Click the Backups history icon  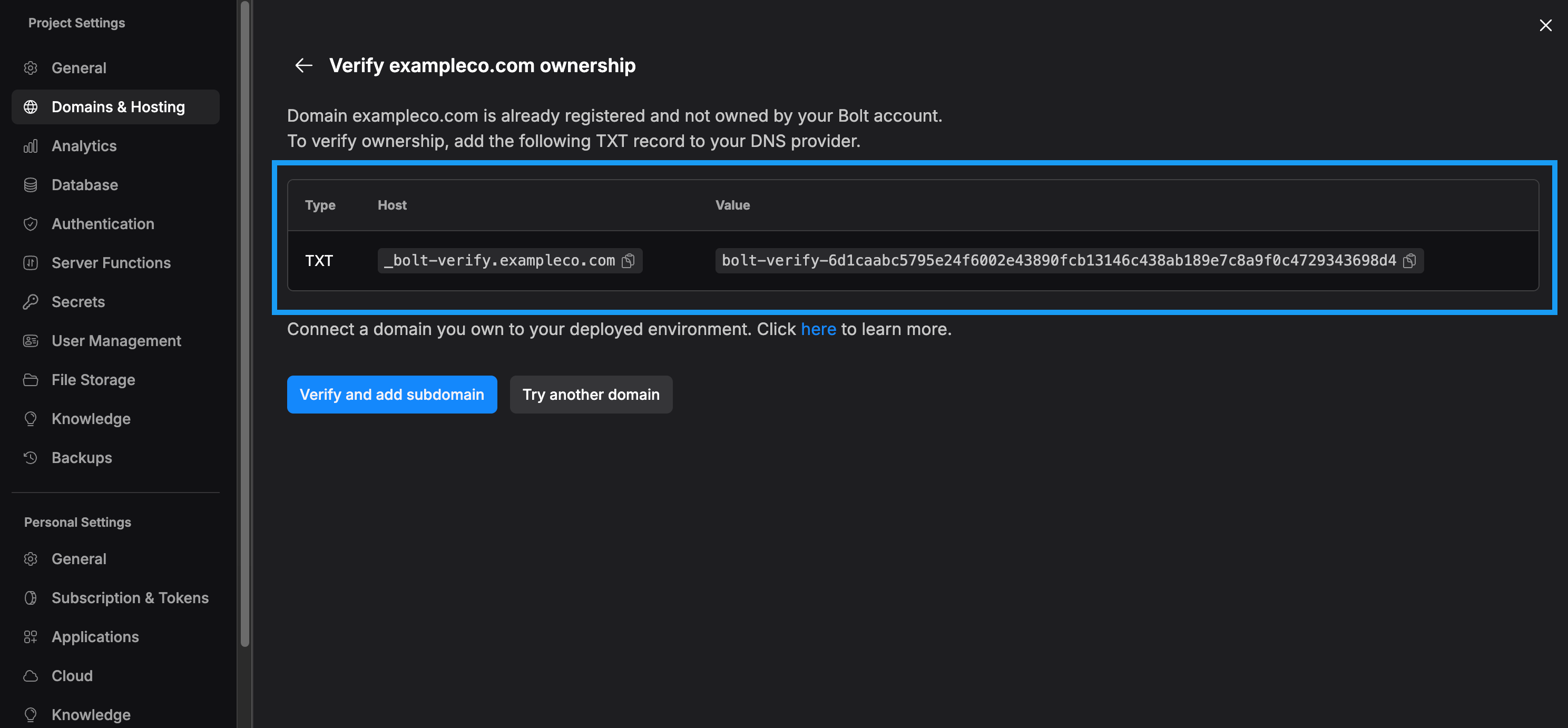pyautogui.click(x=31, y=458)
